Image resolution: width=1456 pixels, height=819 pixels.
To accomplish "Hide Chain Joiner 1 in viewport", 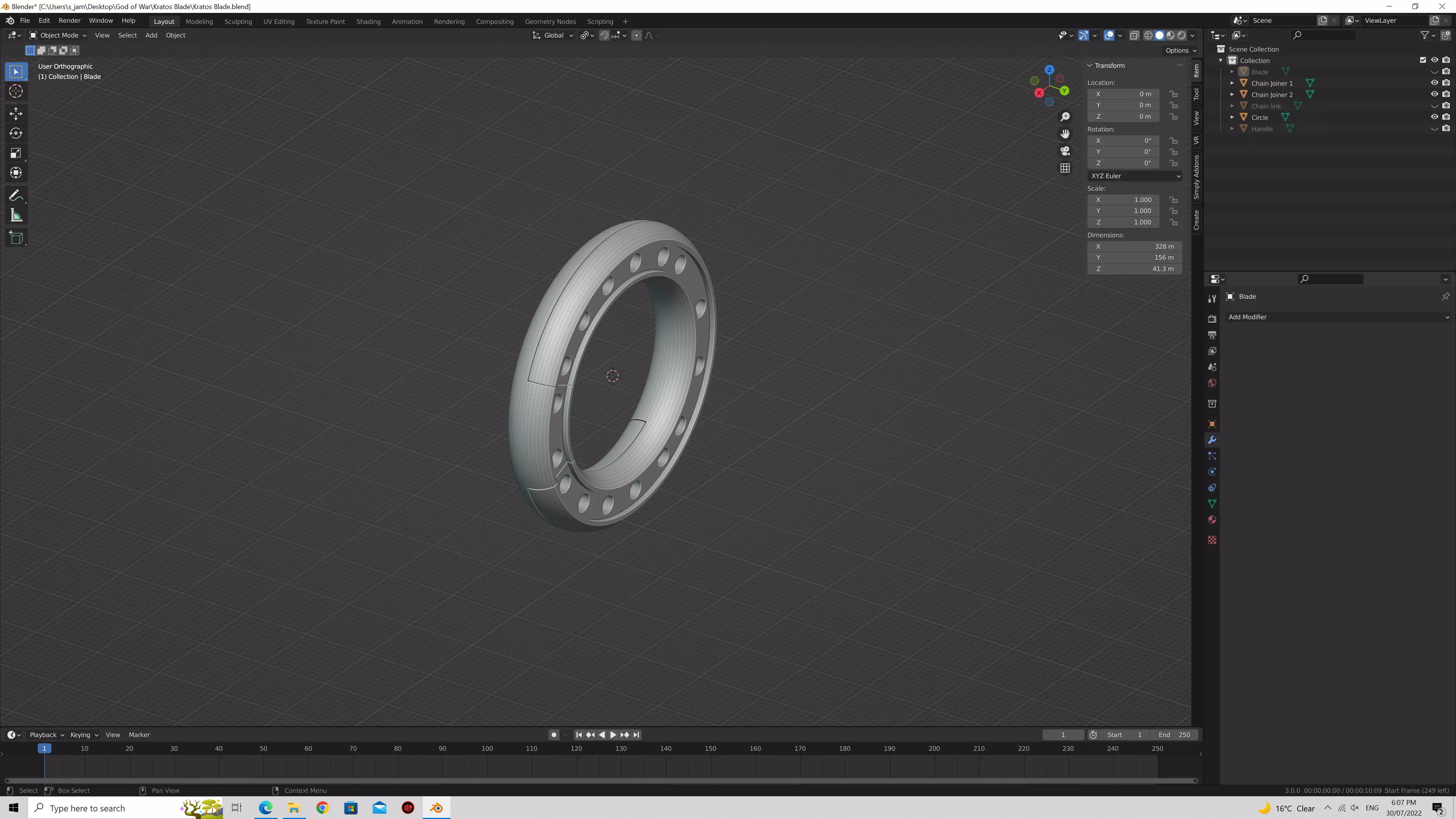I will click(1434, 83).
